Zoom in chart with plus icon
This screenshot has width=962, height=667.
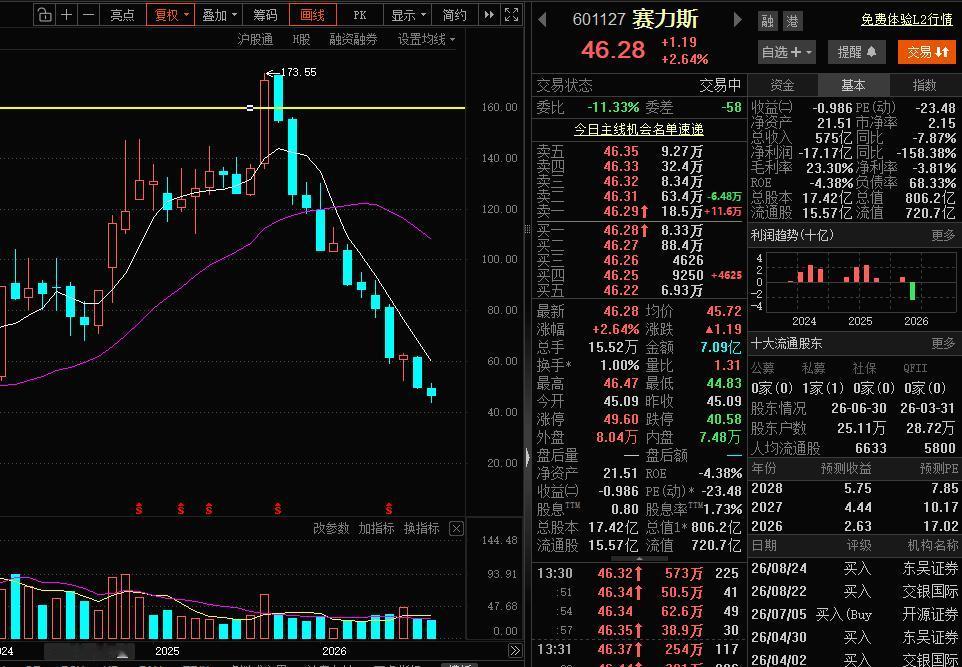point(66,15)
